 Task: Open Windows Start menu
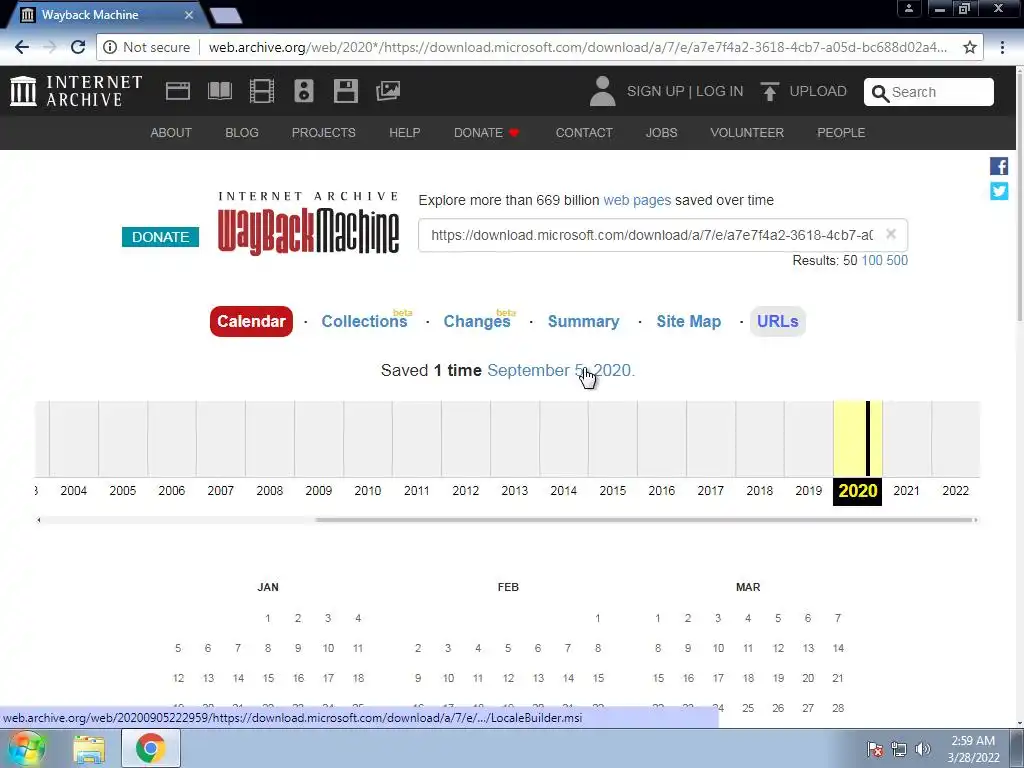[x=26, y=748]
